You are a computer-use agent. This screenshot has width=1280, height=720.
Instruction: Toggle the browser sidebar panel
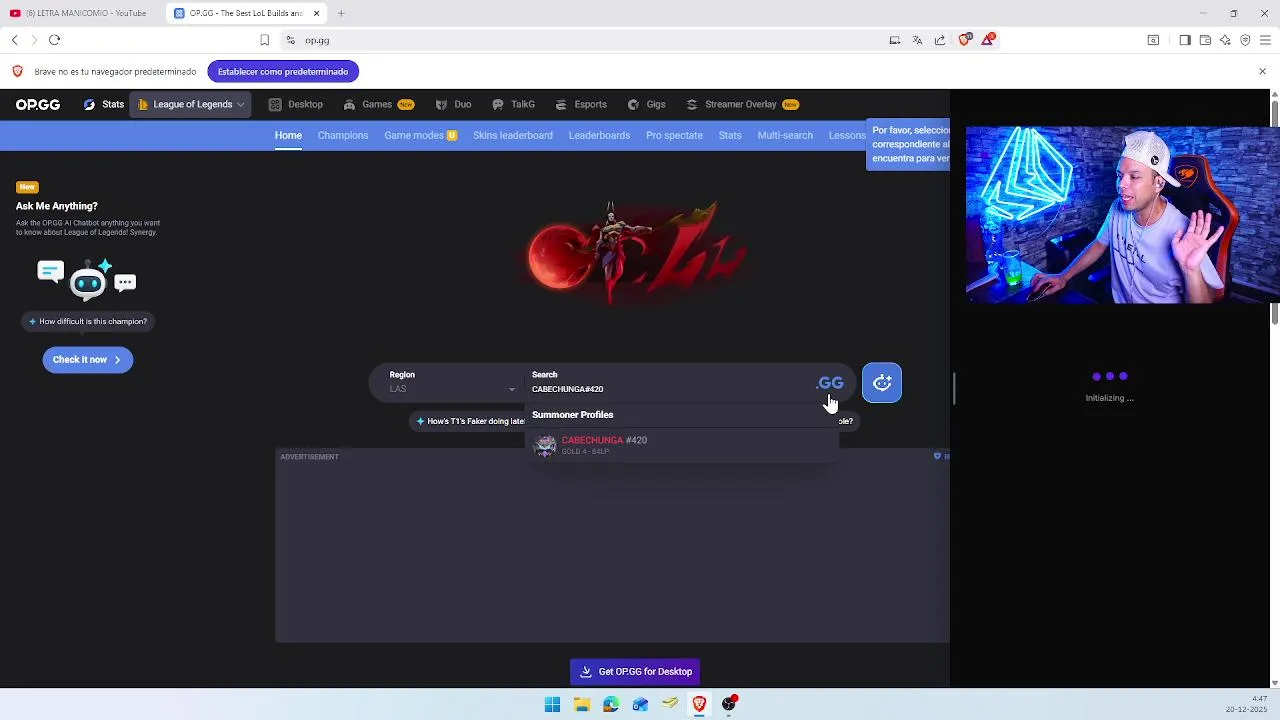click(x=1185, y=40)
